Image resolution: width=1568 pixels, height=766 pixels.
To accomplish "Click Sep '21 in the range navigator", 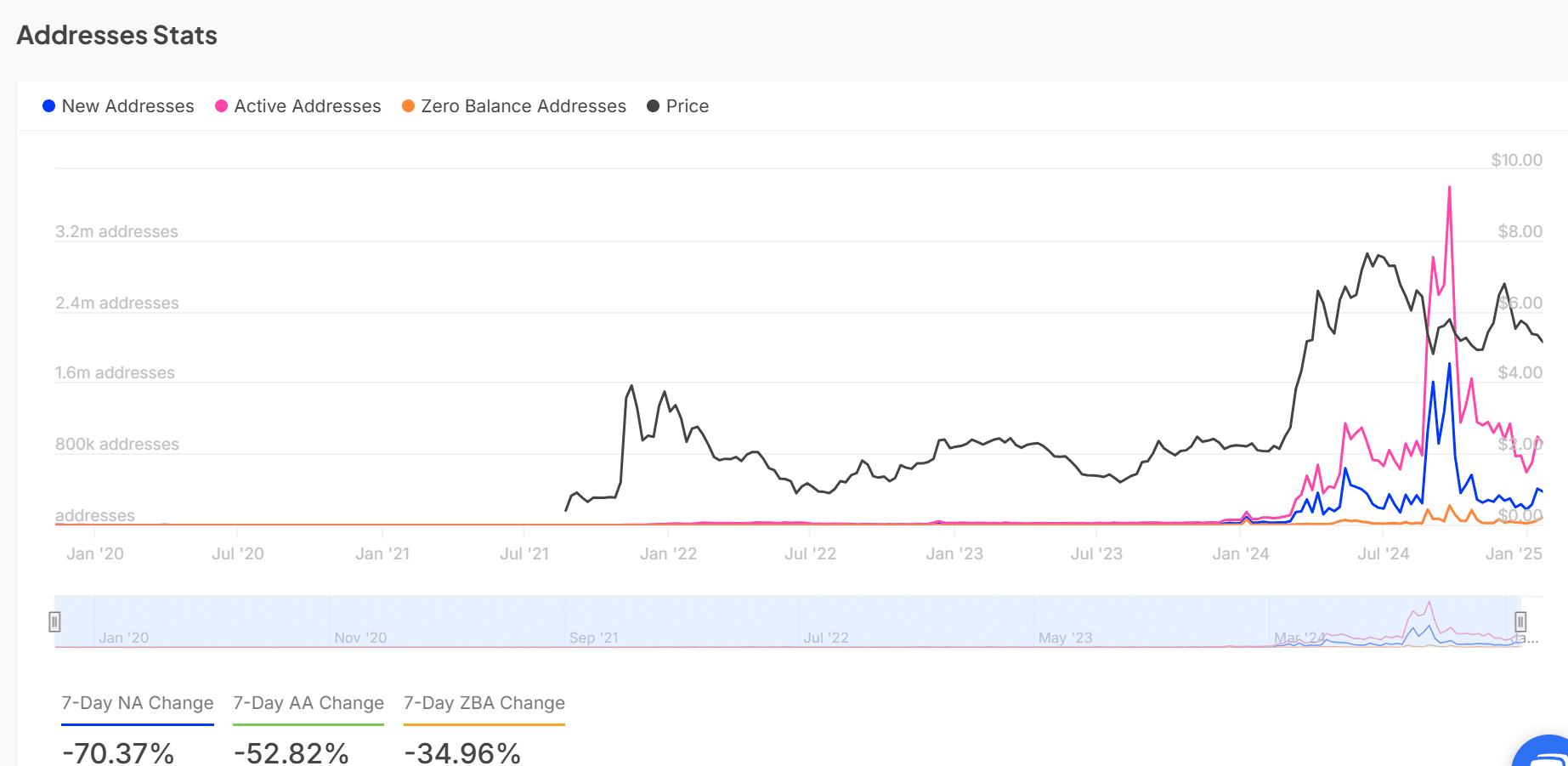I will [593, 638].
